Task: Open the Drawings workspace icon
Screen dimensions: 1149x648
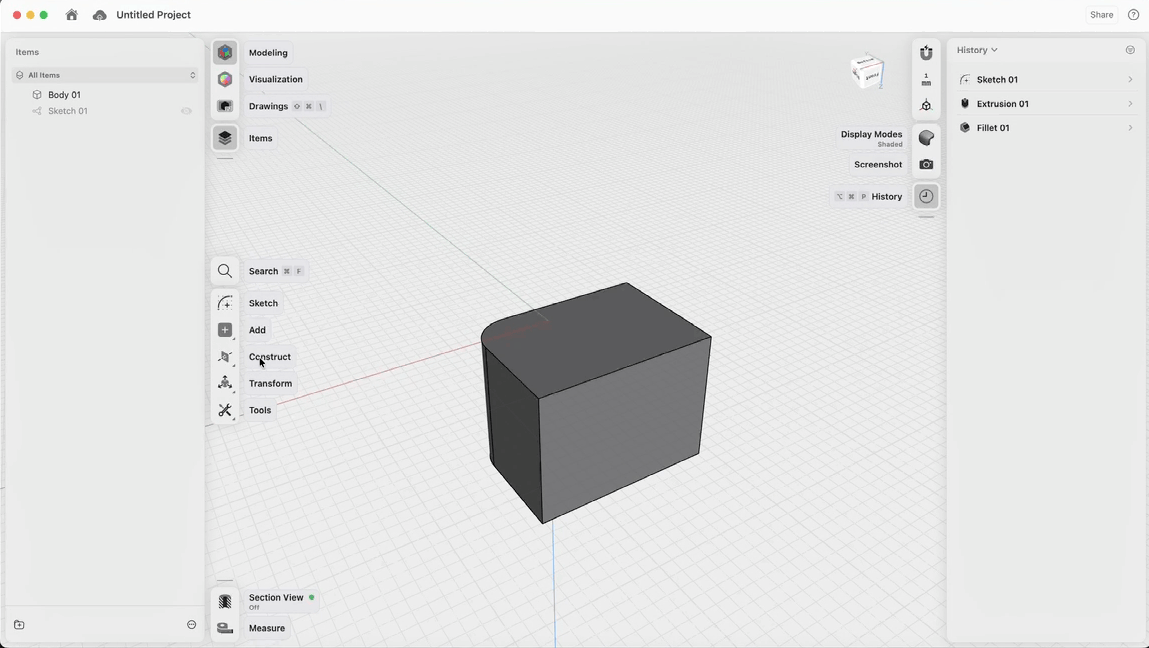Action: (225, 106)
